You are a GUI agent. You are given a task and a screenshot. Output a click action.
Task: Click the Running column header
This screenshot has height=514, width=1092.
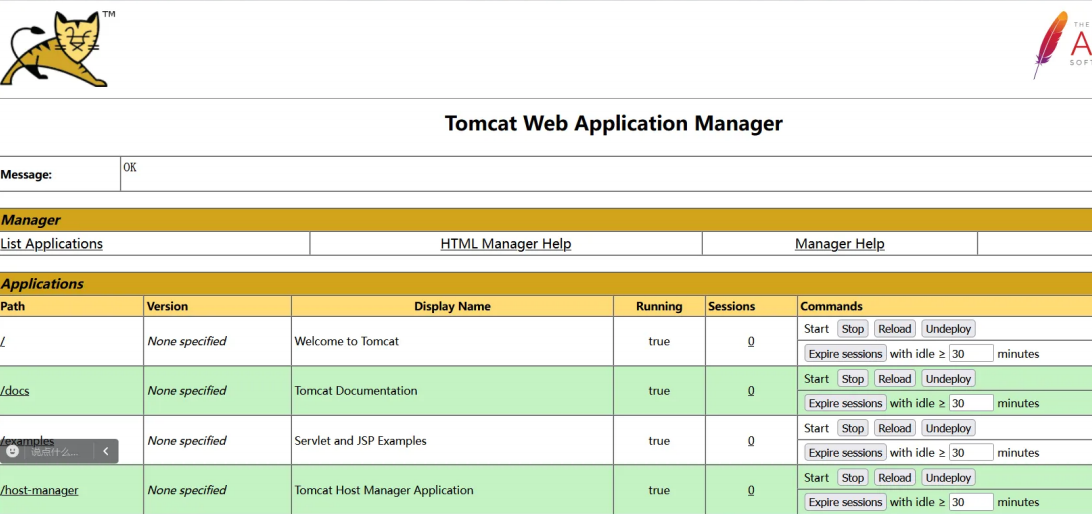coord(659,306)
